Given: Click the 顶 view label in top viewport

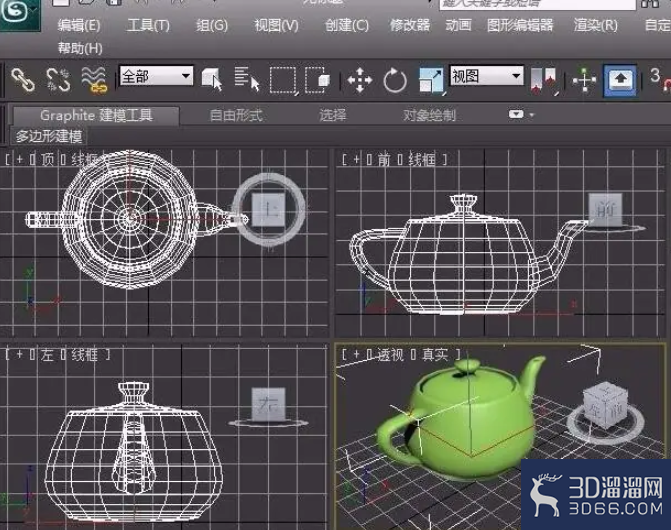Looking at the screenshot, I should tap(48, 160).
